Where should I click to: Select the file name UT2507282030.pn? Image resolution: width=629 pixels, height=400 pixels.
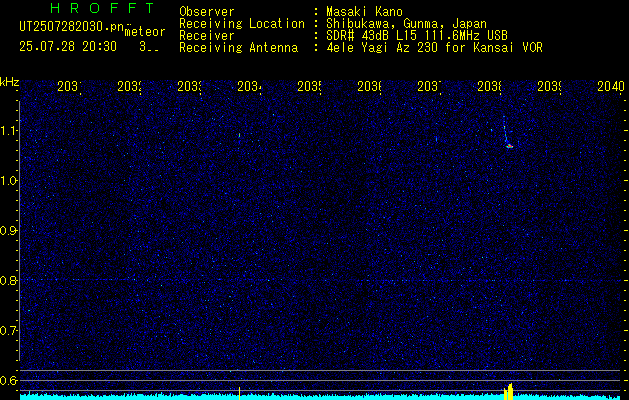coord(71,27)
